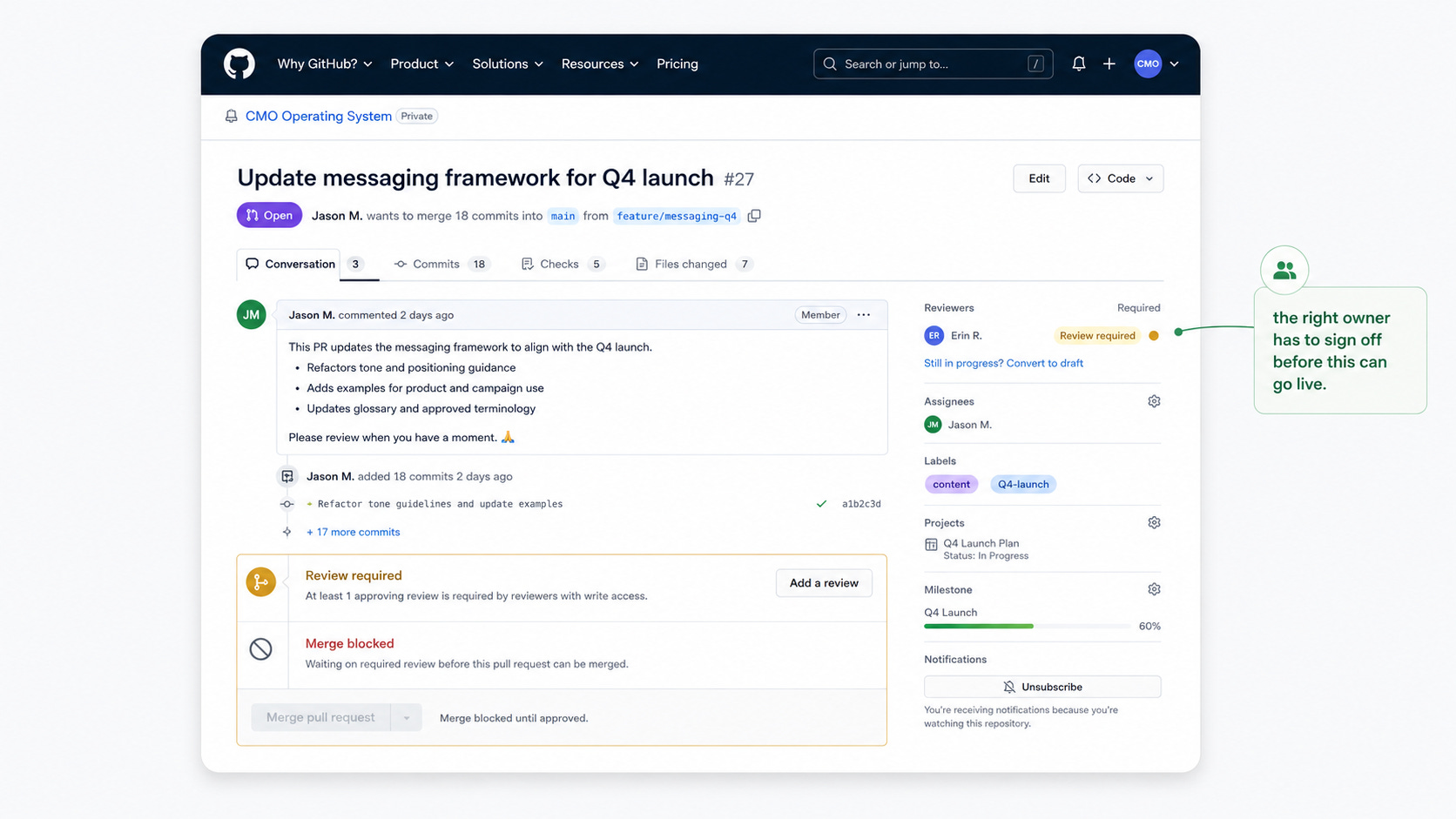This screenshot has width=1456, height=819.
Task: Open the Q4 Launch milestone link
Action: point(950,612)
